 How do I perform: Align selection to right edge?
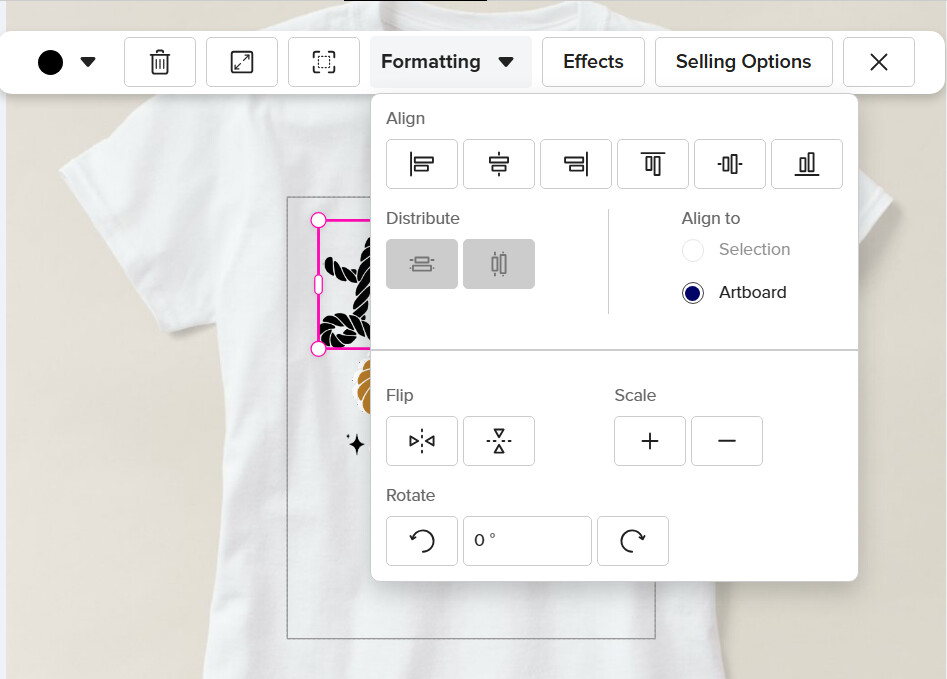(x=576, y=164)
